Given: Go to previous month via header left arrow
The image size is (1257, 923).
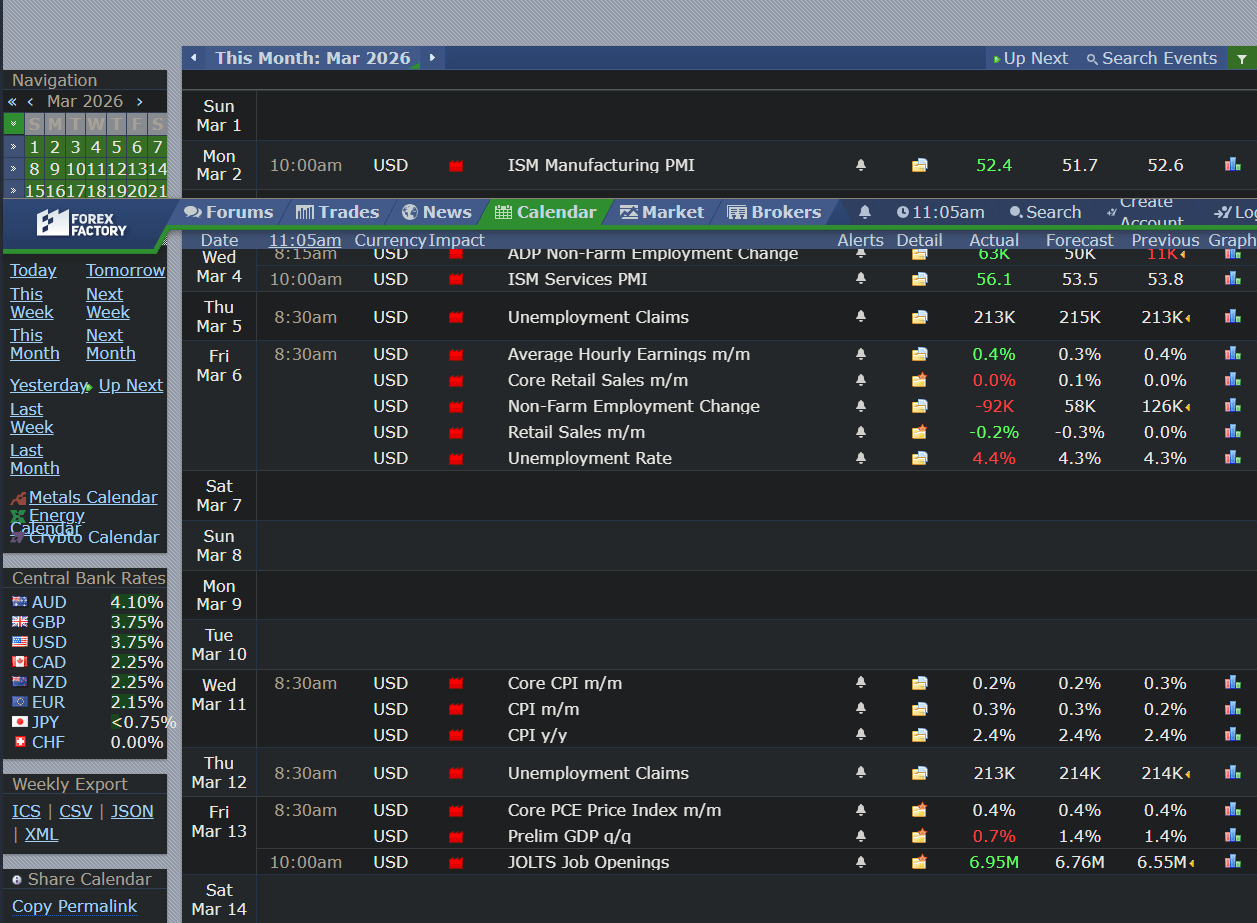Looking at the screenshot, I should tap(194, 58).
